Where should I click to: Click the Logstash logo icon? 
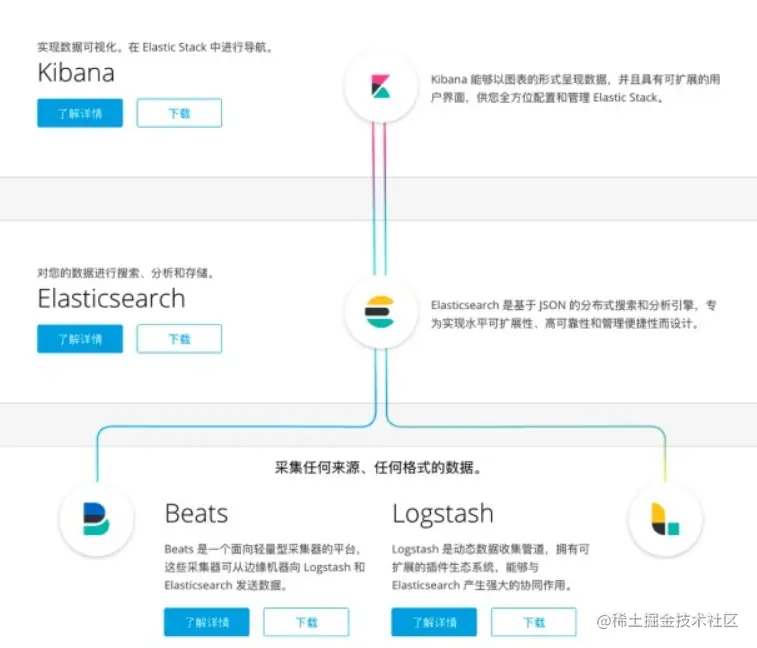click(665, 519)
